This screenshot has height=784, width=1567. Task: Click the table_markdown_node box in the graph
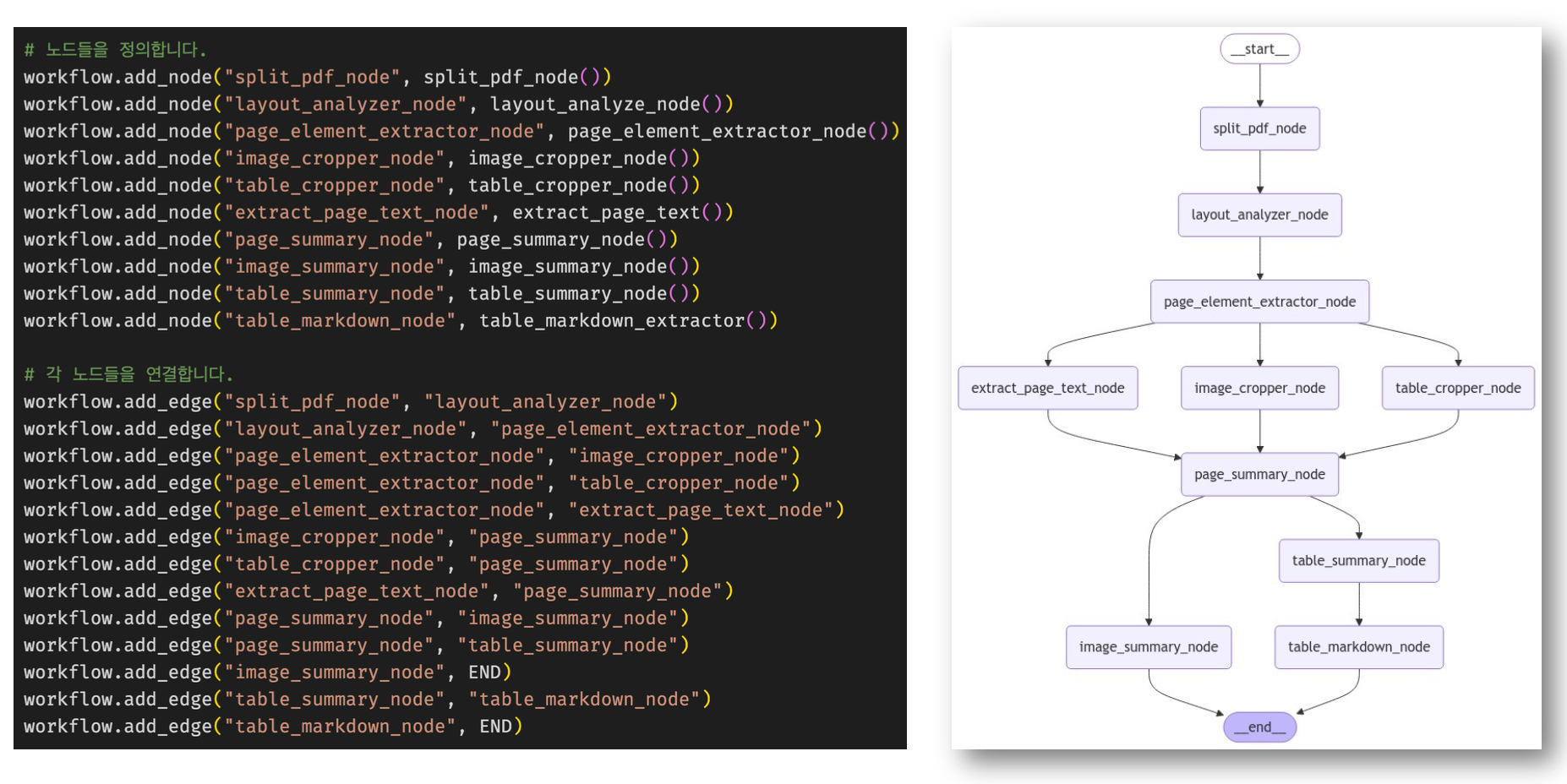pos(1358,646)
